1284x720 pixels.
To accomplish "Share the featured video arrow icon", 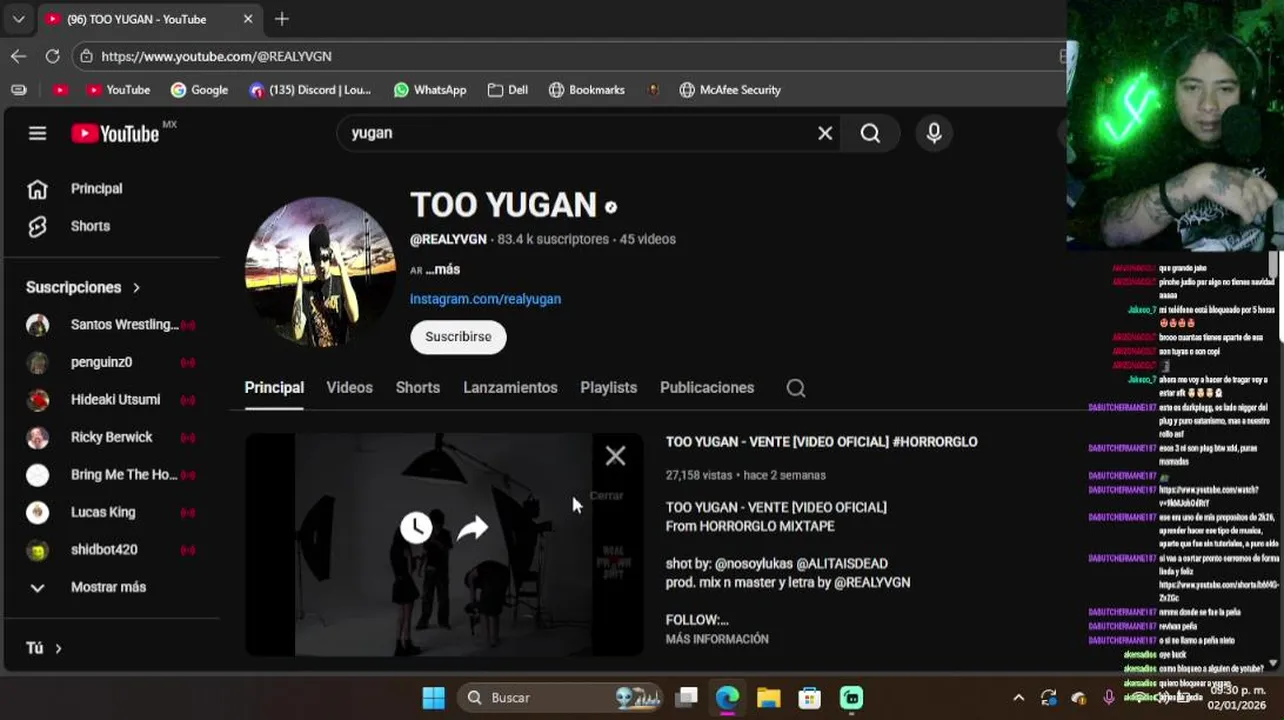I will [x=472, y=528].
